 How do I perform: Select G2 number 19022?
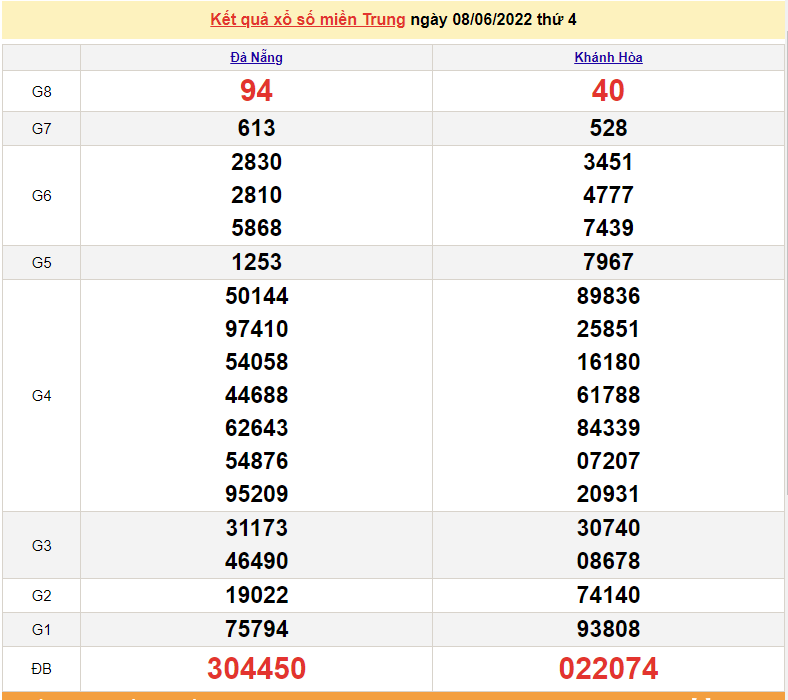coord(256,595)
